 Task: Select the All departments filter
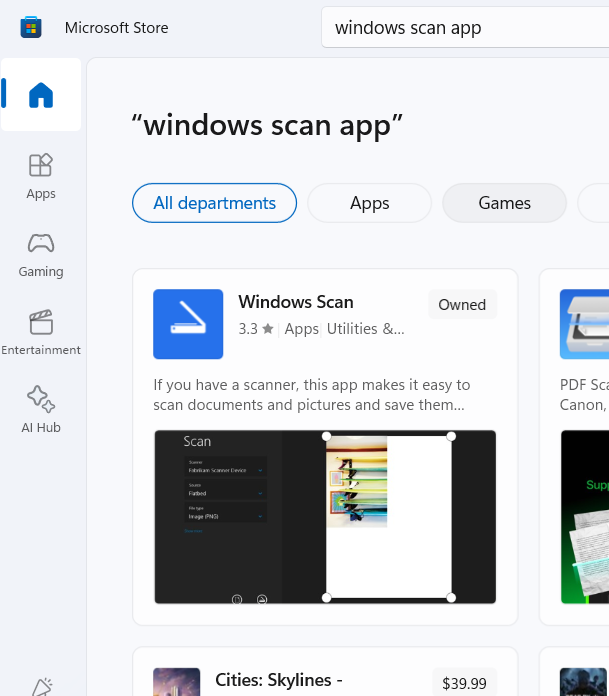[x=214, y=203]
